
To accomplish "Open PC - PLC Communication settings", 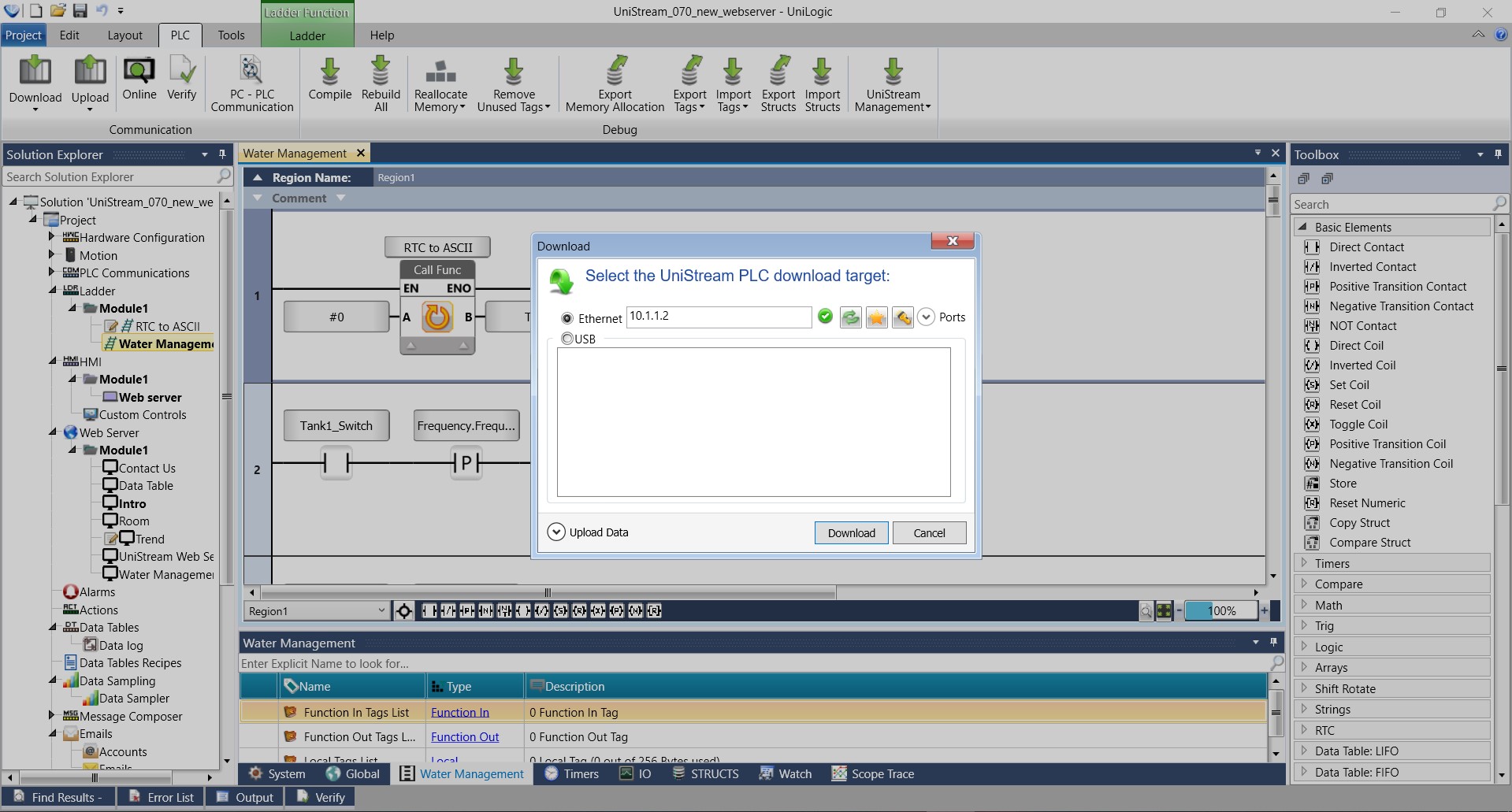I will pyautogui.click(x=252, y=83).
